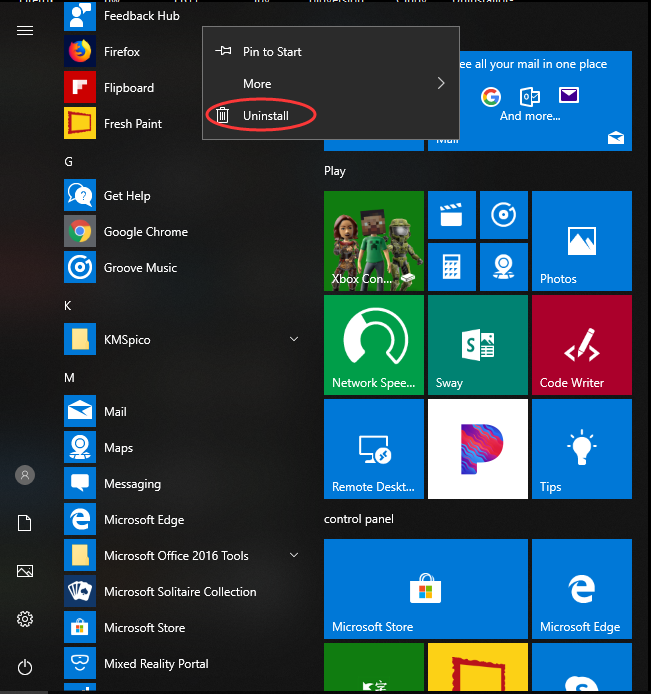The image size is (651, 694).
Task: Open the Photos tile
Action: point(582,241)
